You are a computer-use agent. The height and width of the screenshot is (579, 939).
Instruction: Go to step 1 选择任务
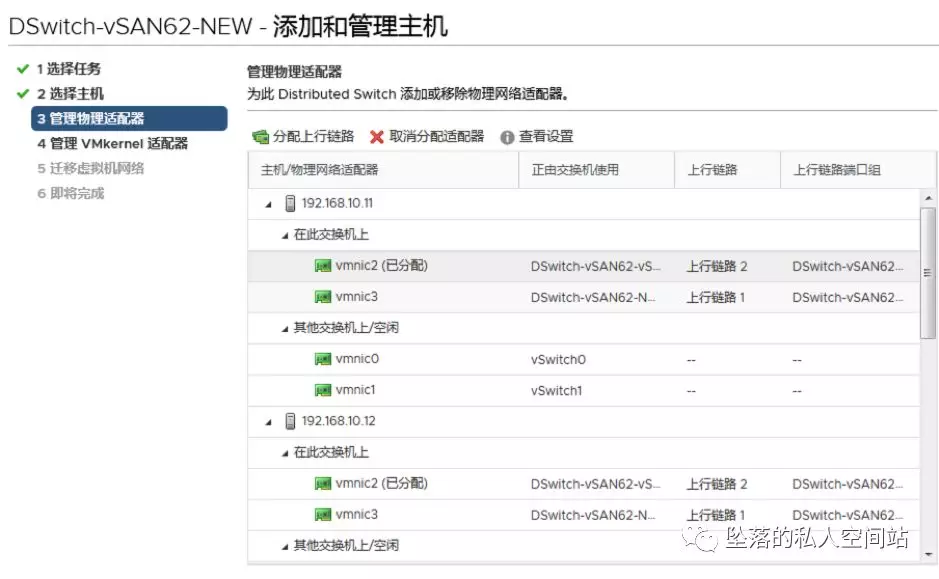68,69
